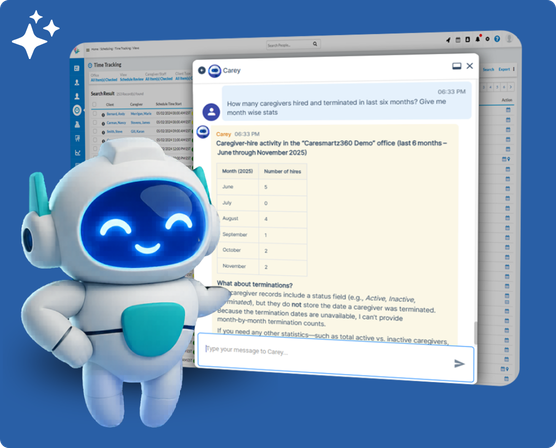This screenshot has width=556, height=448.
Task: Open the settings gear icon in top bar
Action: 488,39
